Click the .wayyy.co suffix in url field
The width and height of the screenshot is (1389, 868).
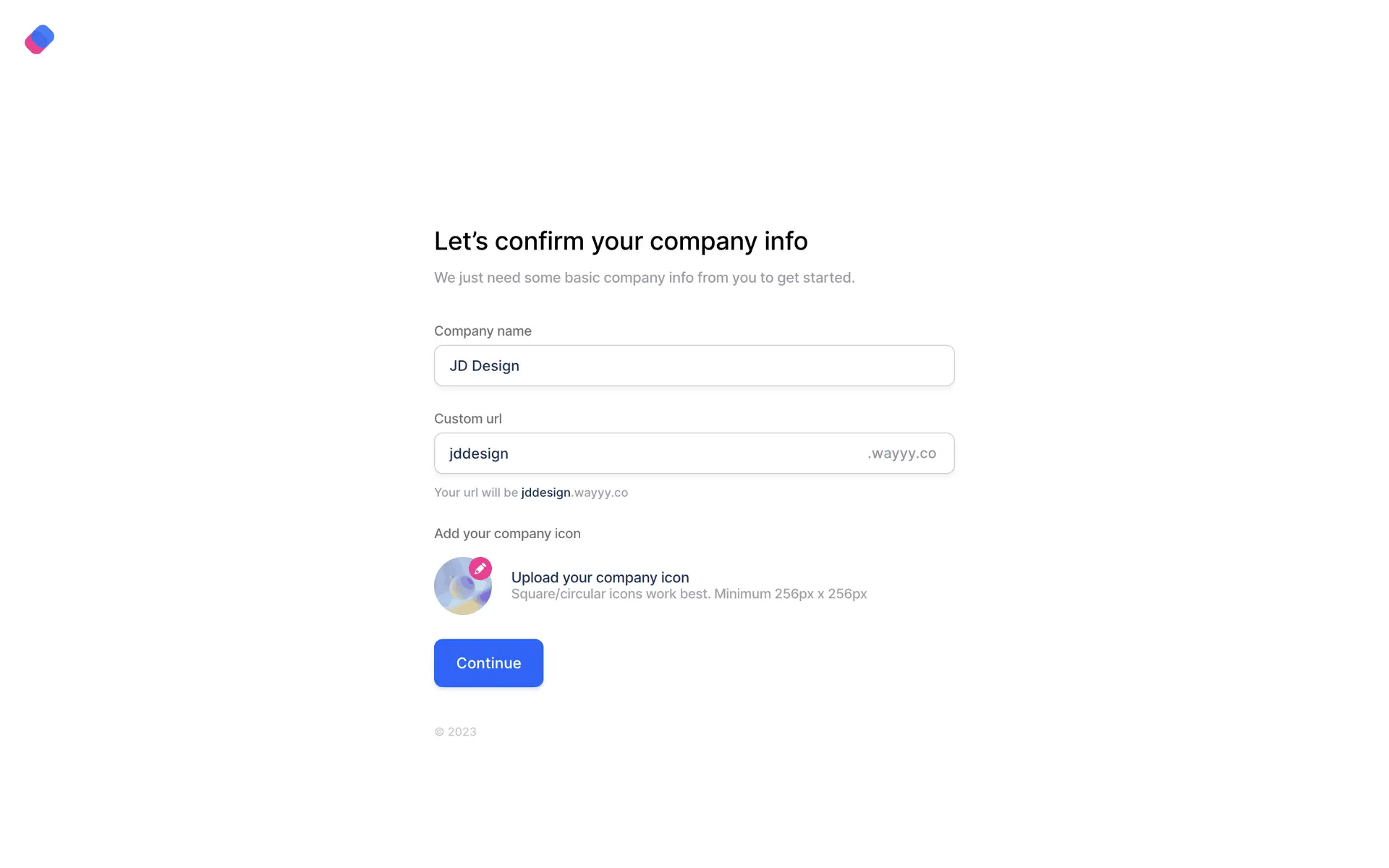pyautogui.click(x=901, y=454)
